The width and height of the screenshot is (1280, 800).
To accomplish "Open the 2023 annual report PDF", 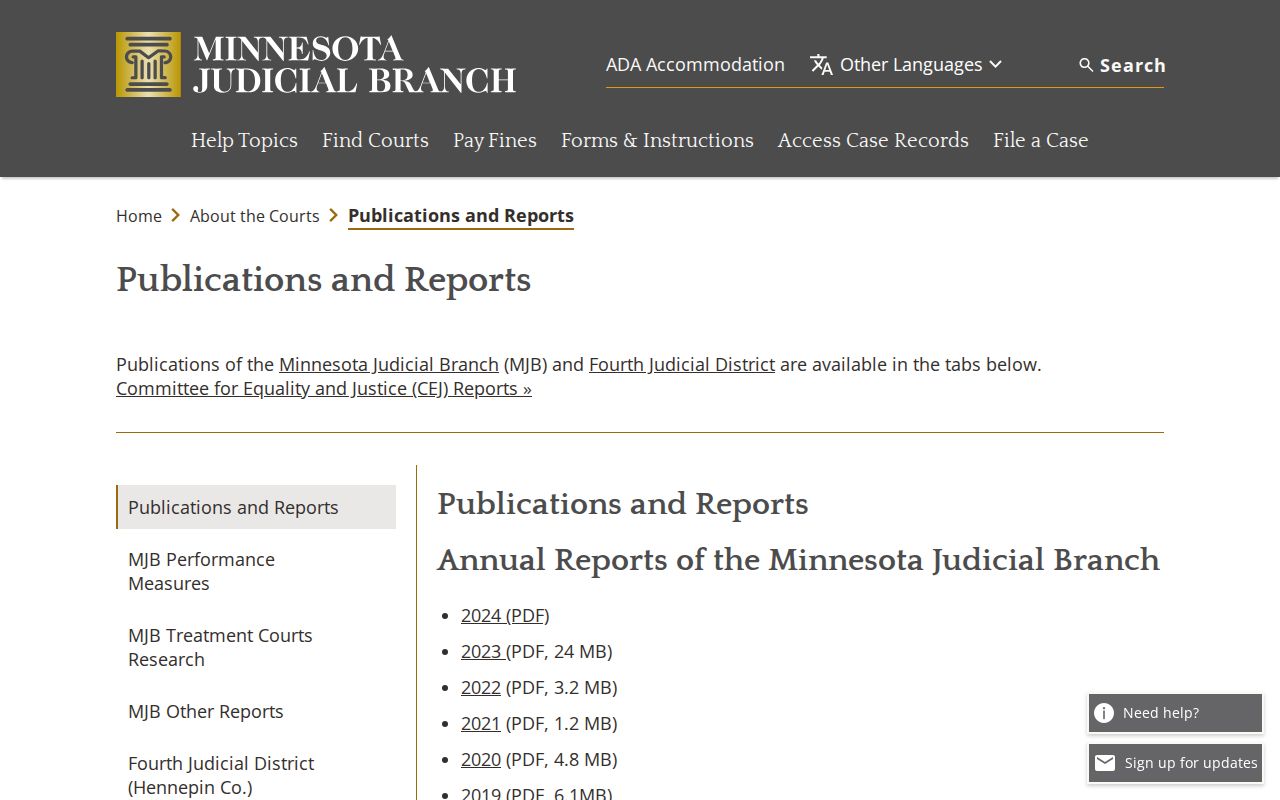I will 483,651.
